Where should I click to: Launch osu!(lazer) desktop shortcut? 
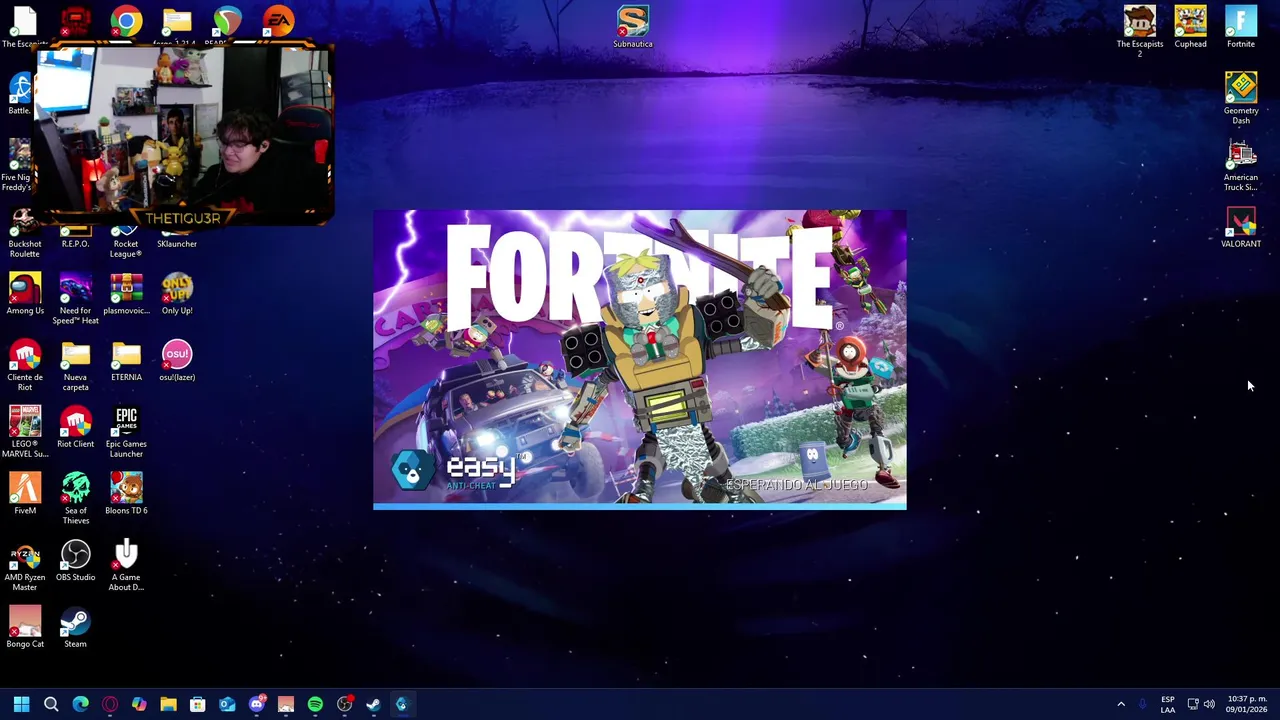177,361
